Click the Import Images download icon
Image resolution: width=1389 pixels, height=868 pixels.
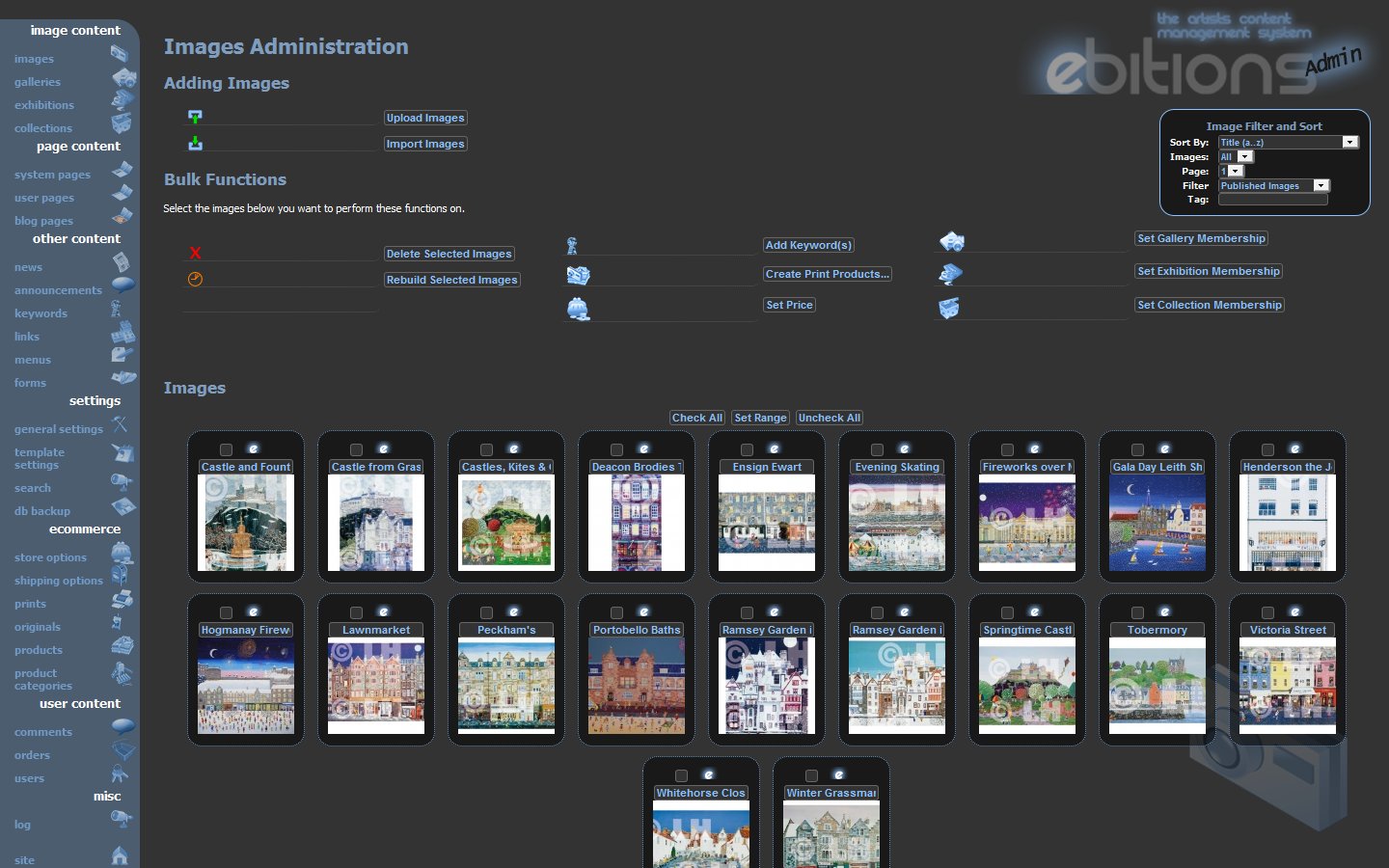(195, 143)
